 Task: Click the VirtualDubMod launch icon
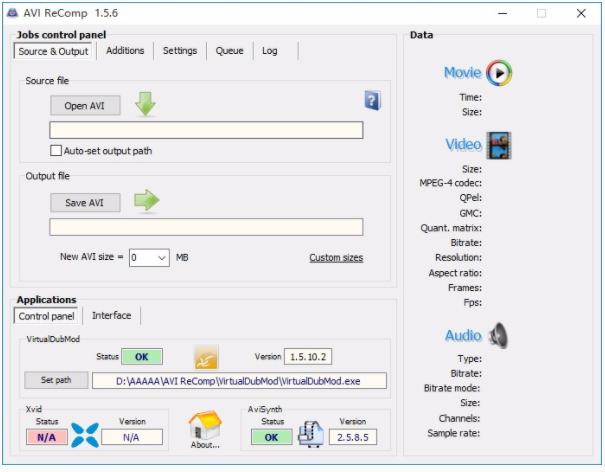[207, 356]
